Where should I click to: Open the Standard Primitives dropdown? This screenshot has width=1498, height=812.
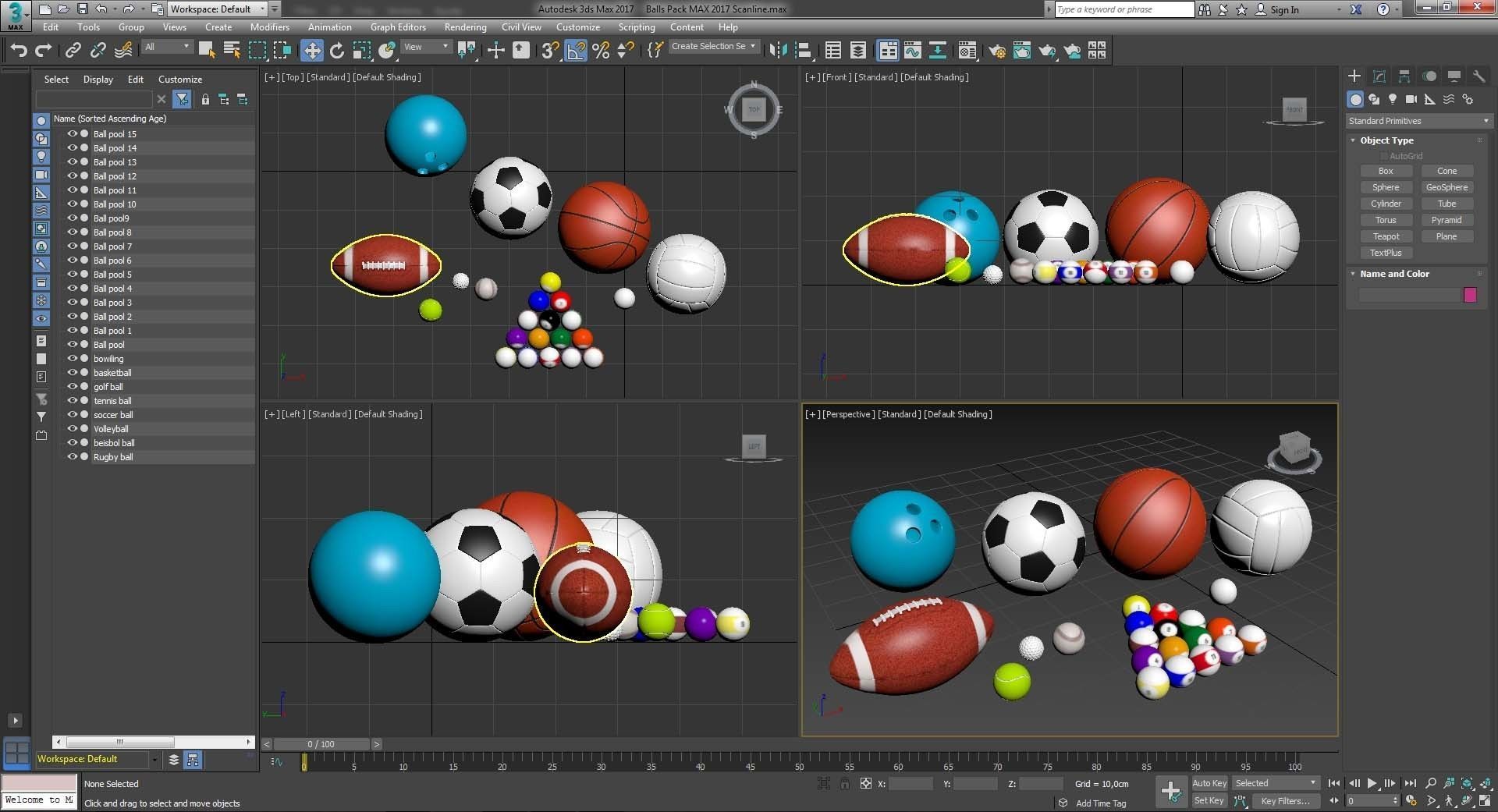pos(1418,121)
